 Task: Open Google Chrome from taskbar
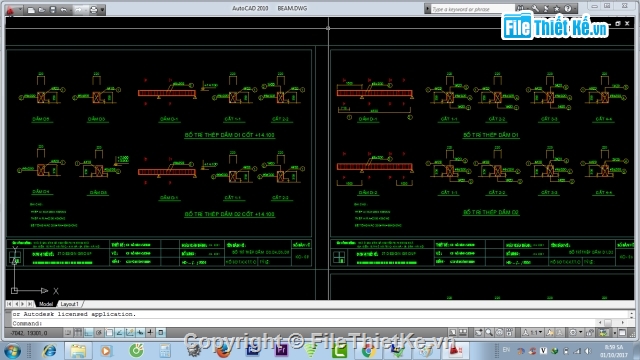368,351
